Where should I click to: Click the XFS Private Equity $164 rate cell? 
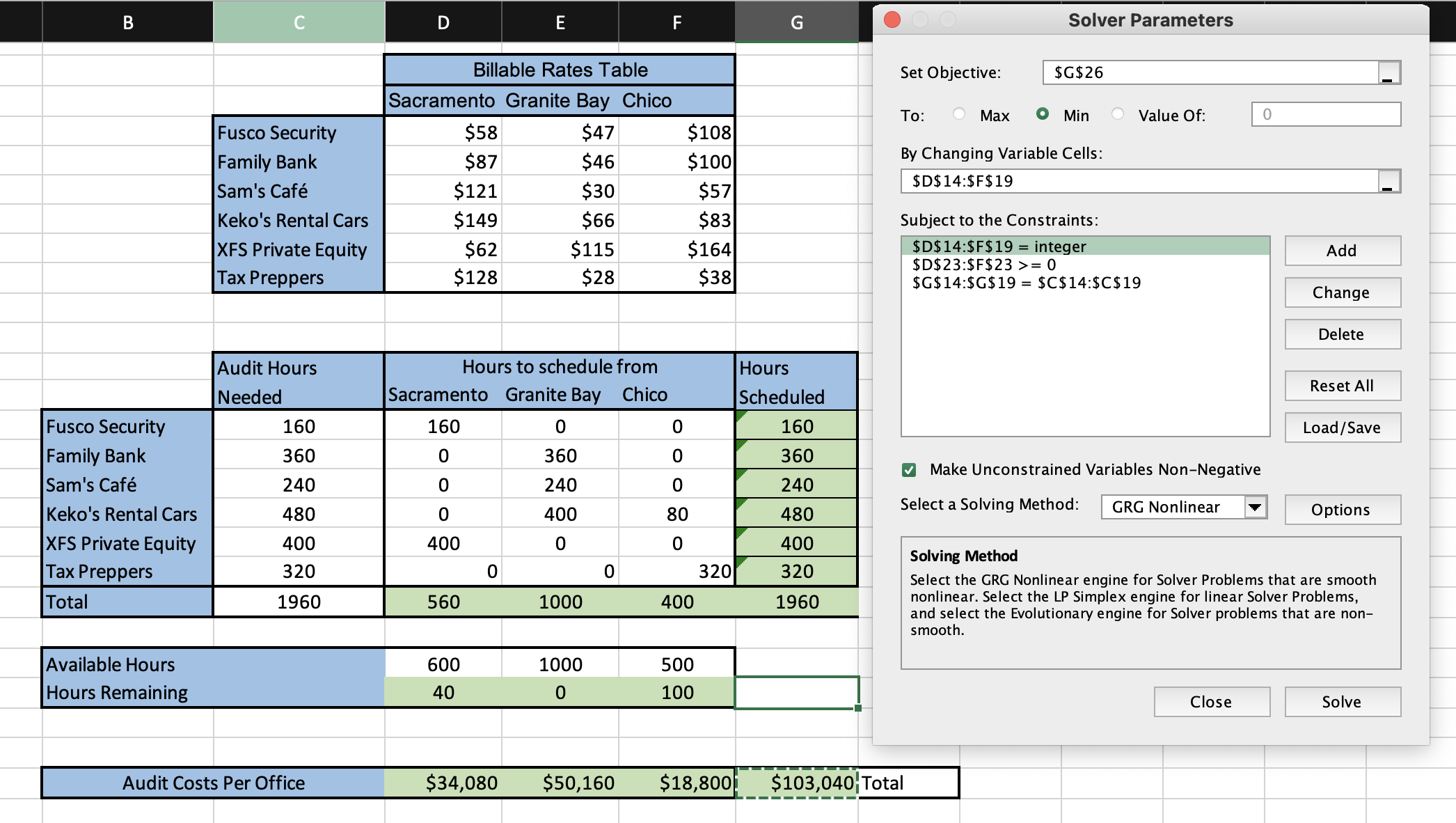[677, 249]
